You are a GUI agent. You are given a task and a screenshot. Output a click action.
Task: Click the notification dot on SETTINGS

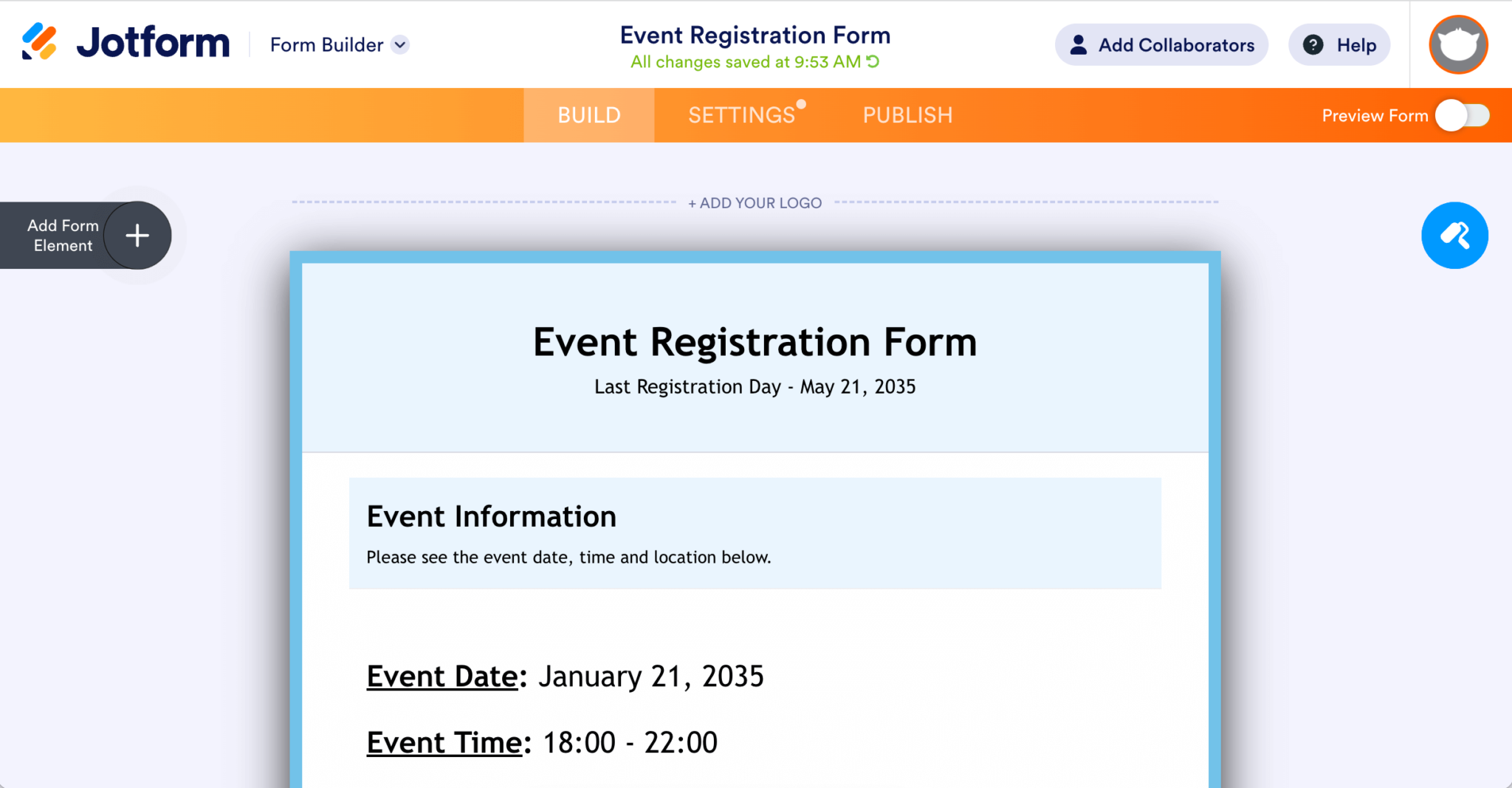pos(802,104)
